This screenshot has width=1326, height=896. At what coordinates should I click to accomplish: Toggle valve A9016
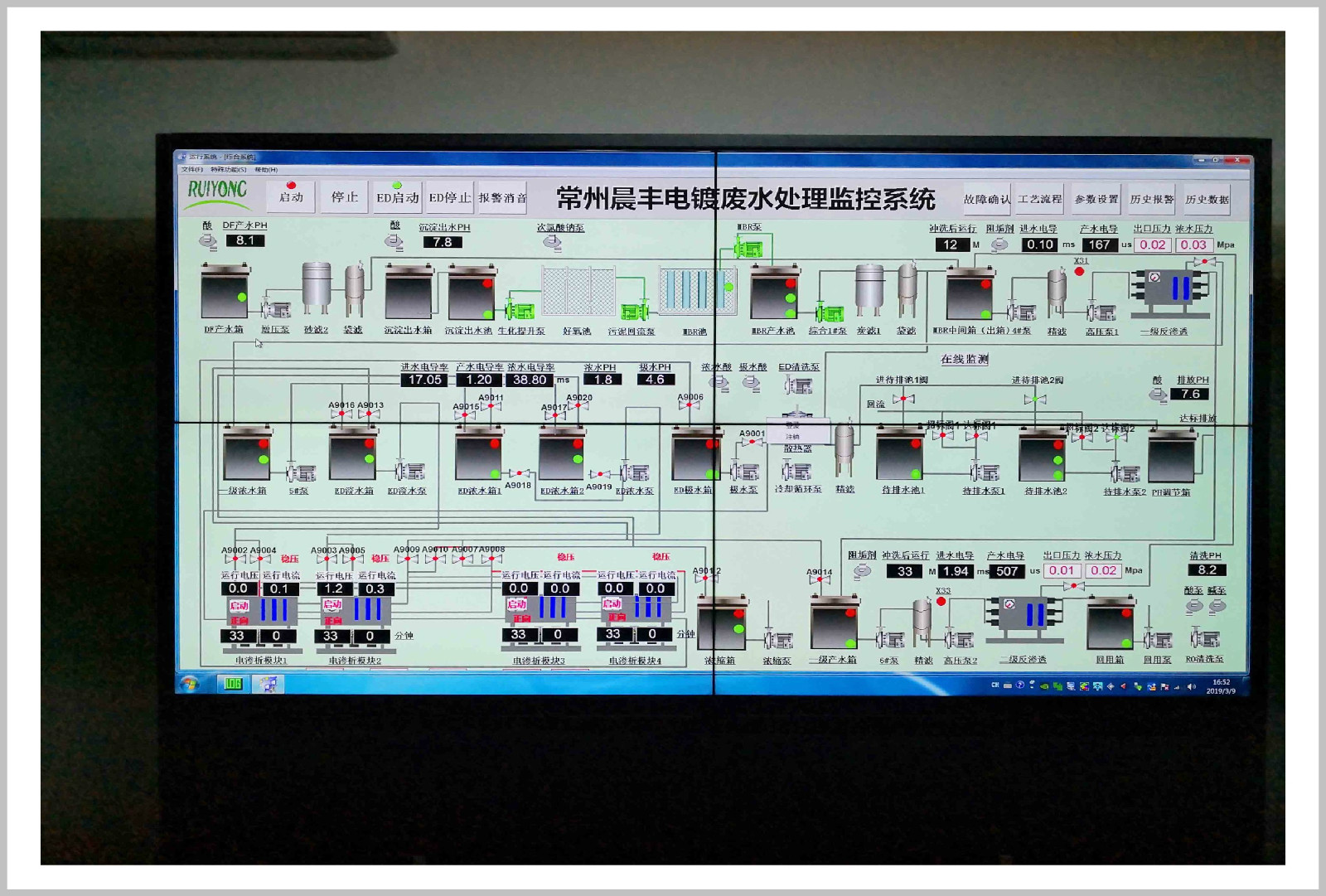click(341, 414)
